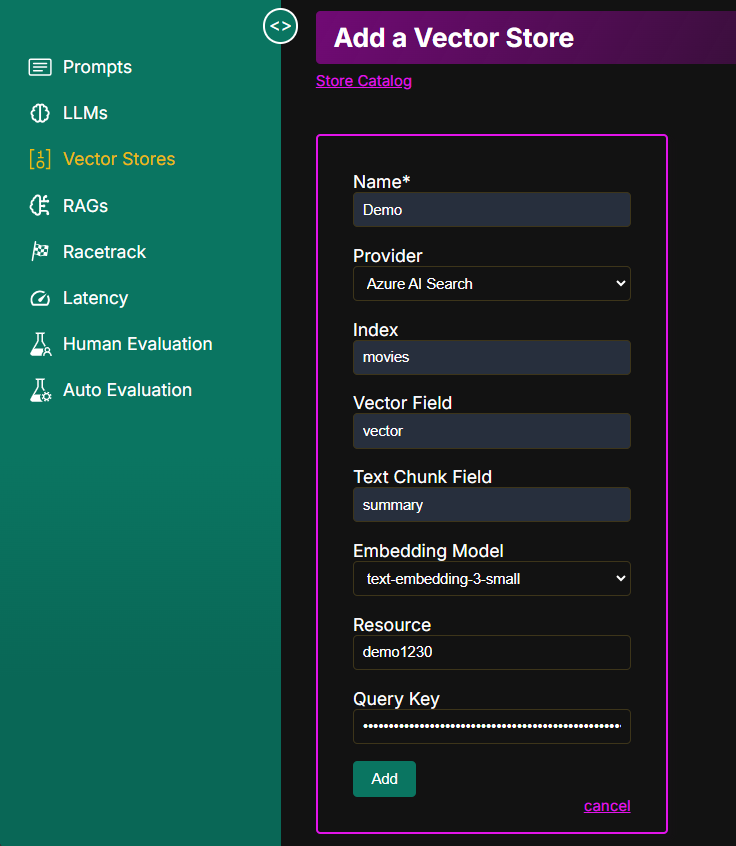Open the Provider dropdown showing Azure AI Search
The width and height of the screenshot is (736, 846).
492,283
